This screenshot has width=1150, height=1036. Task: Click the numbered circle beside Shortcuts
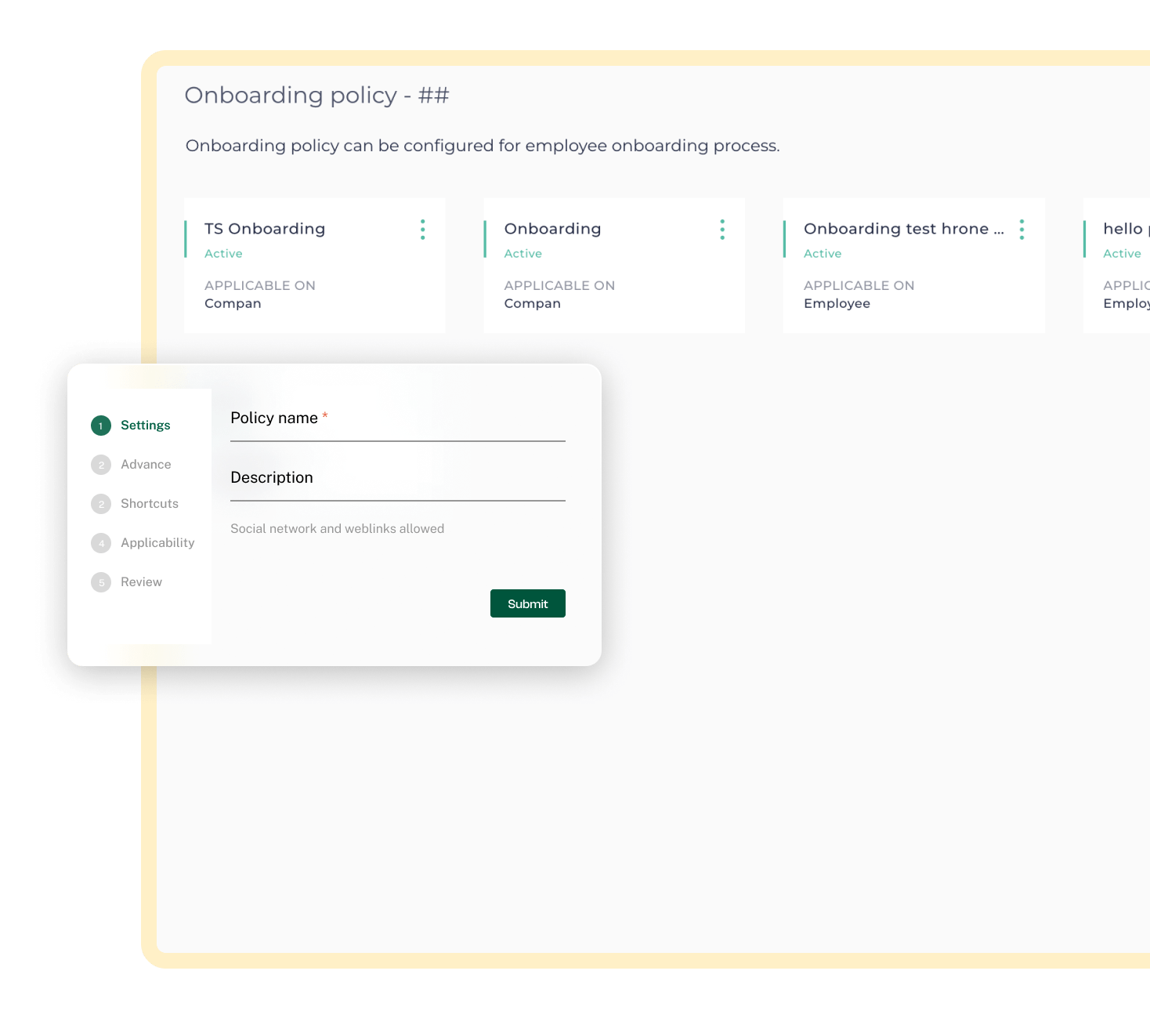(101, 504)
